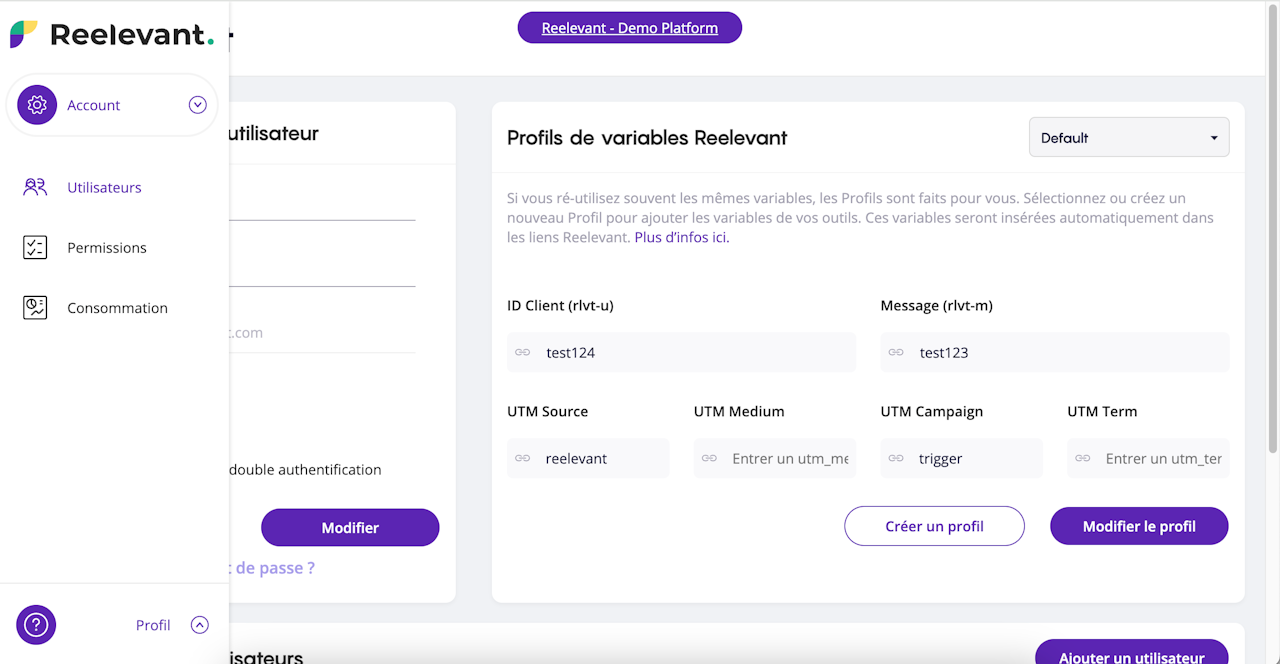The width and height of the screenshot is (1280, 664).
Task: Follow the Plus d'infos ici link
Action: pyautogui.click(x=682, y=238)
